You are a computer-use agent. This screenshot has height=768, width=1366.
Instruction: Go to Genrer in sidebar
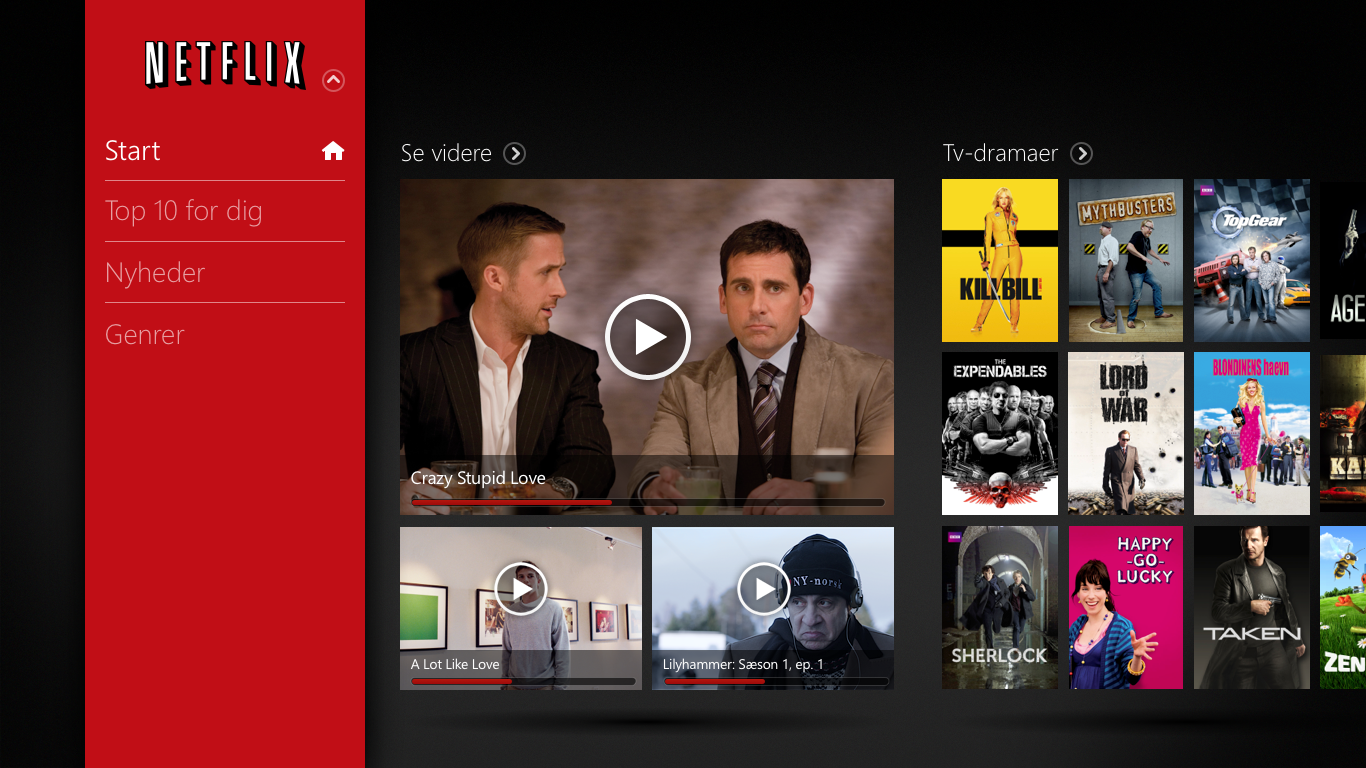click(x=145, y=334)
